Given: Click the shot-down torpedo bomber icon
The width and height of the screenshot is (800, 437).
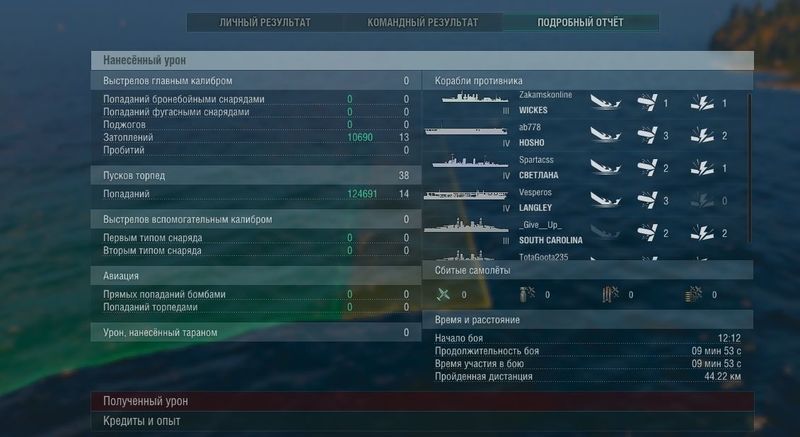Looking at the screenshot, I should 611,294.
